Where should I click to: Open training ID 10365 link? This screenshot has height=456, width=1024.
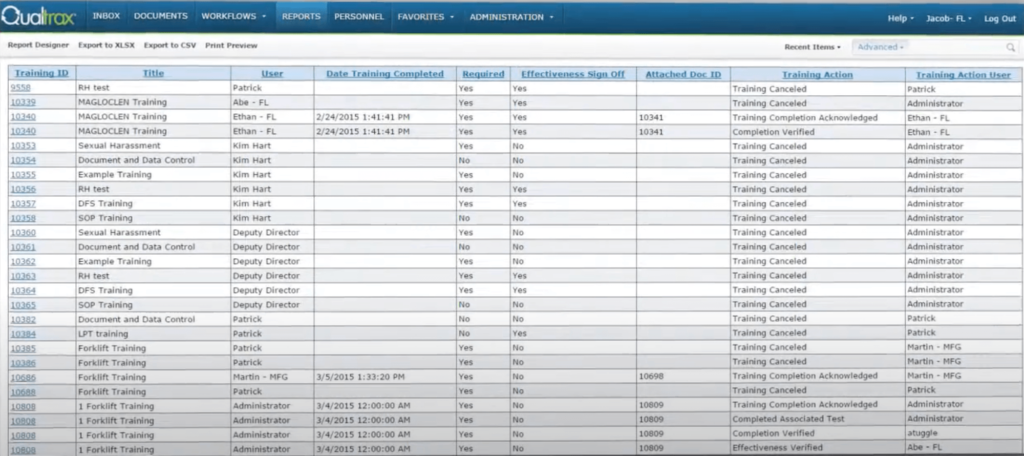click(x=23, y=304)
